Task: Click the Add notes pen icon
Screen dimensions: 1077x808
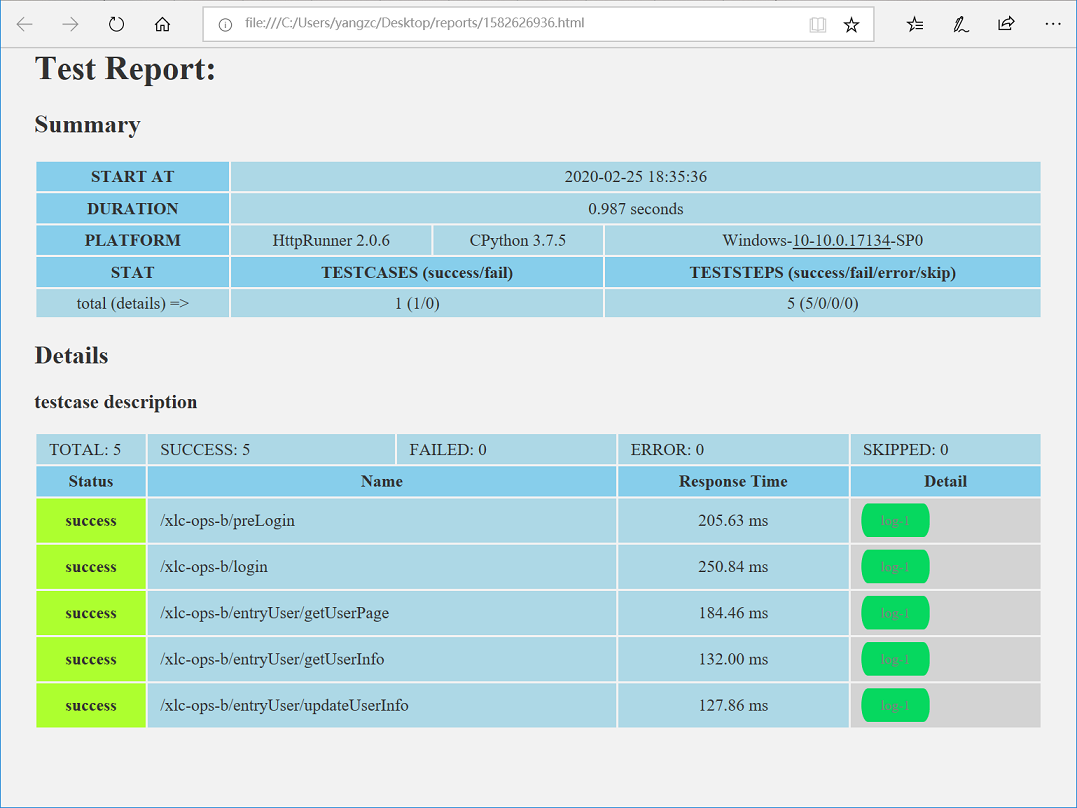Action: pyautogui.click(x=960, y=25)
